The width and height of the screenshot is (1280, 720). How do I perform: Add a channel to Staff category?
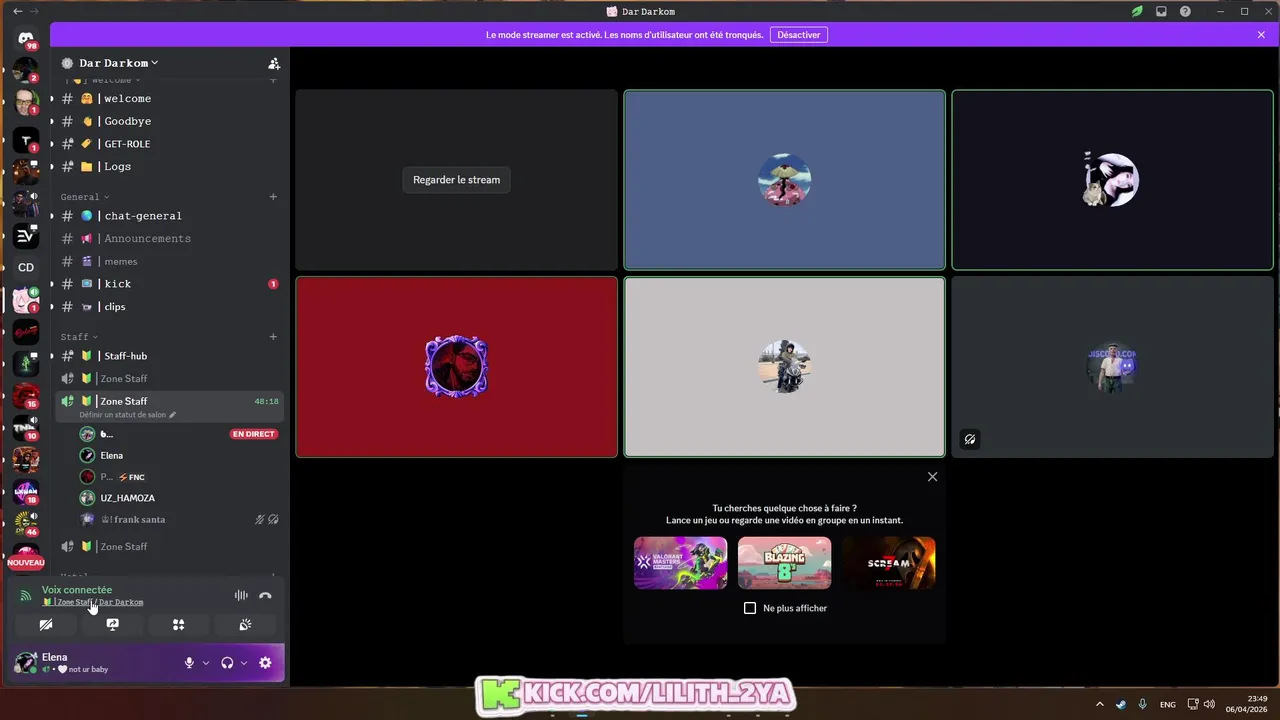pos(273,337)
